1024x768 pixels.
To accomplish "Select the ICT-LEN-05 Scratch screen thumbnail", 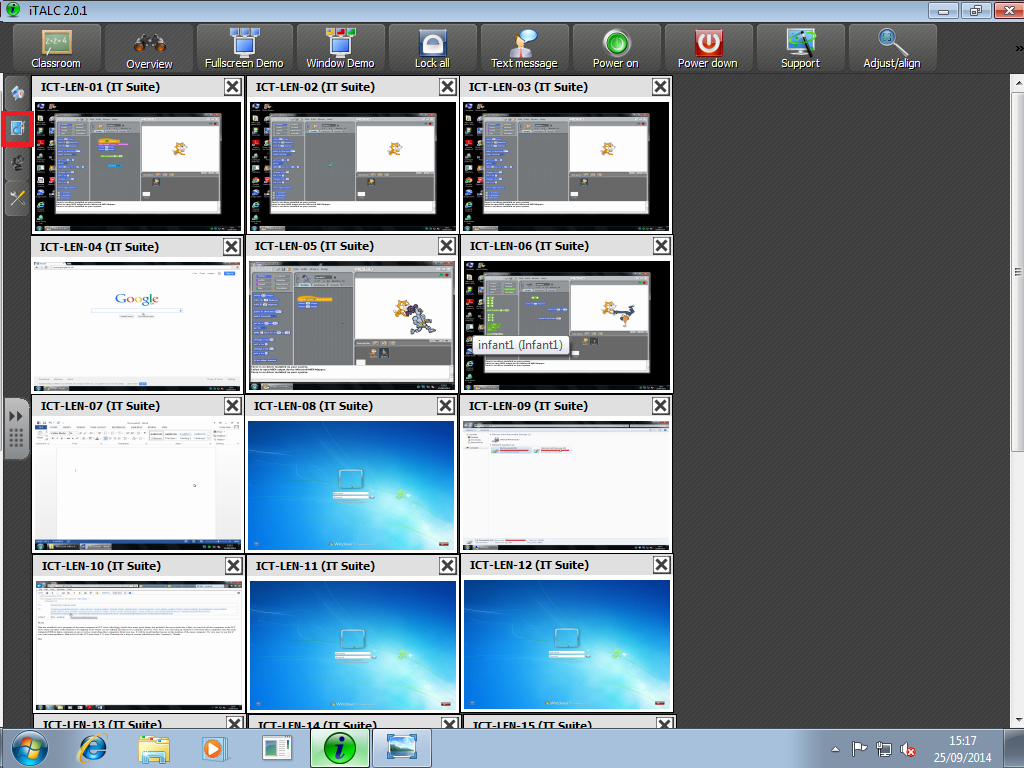I will tap(352, 326).
